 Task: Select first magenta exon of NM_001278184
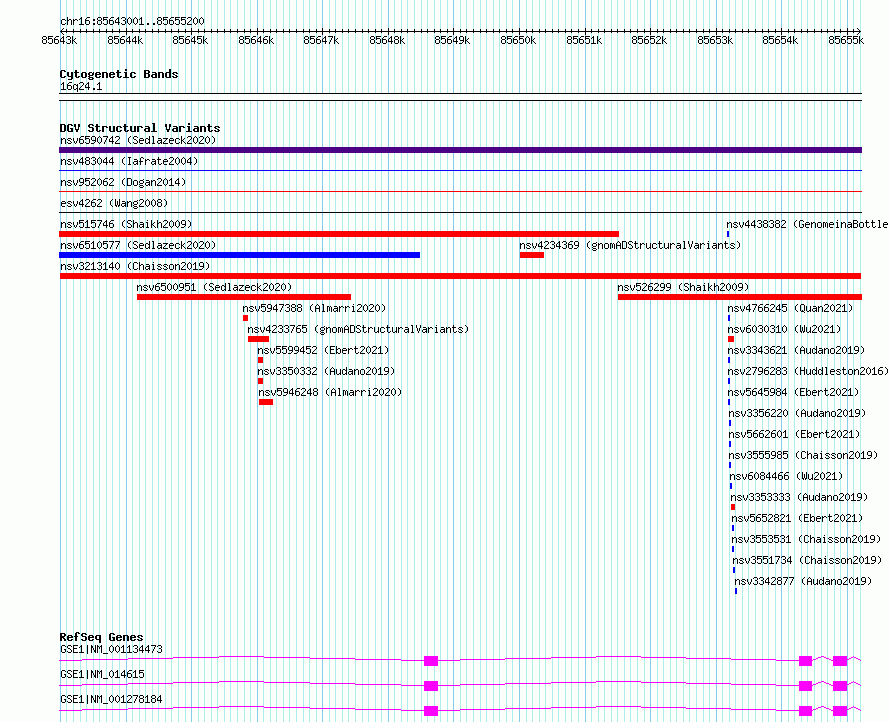pos(431,711)
